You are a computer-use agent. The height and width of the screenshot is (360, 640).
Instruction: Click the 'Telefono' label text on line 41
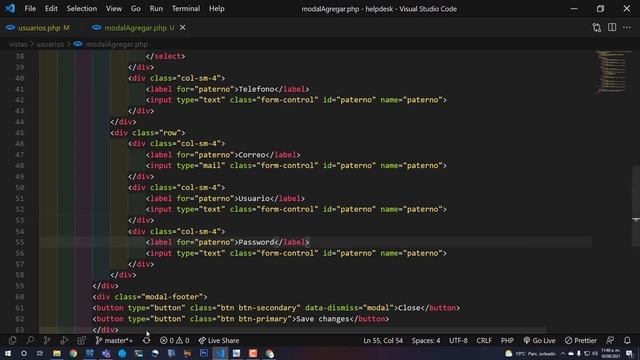click(256, 89)
